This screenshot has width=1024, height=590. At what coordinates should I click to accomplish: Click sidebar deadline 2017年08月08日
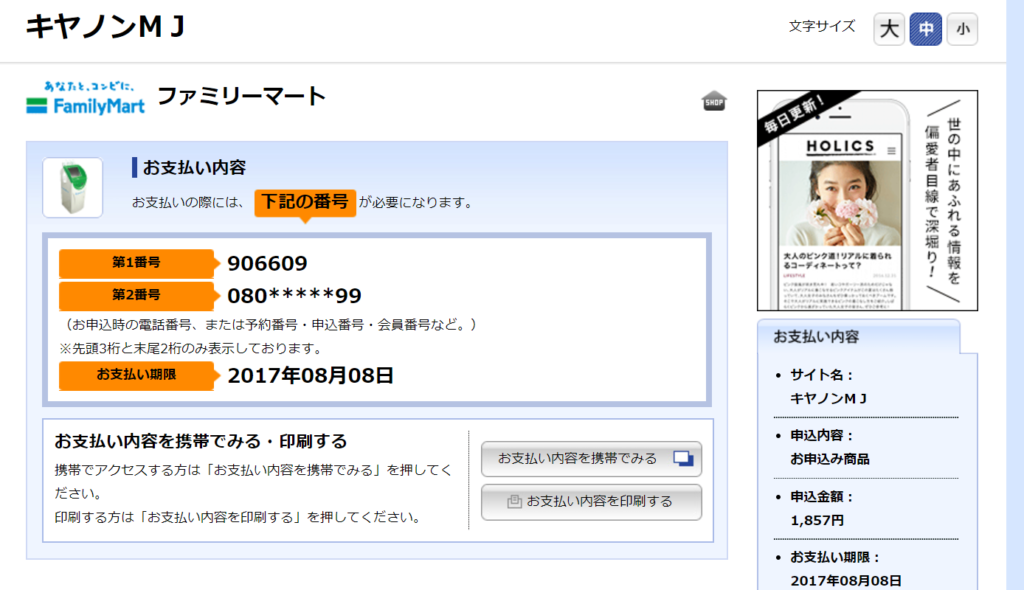coord(846,580)
